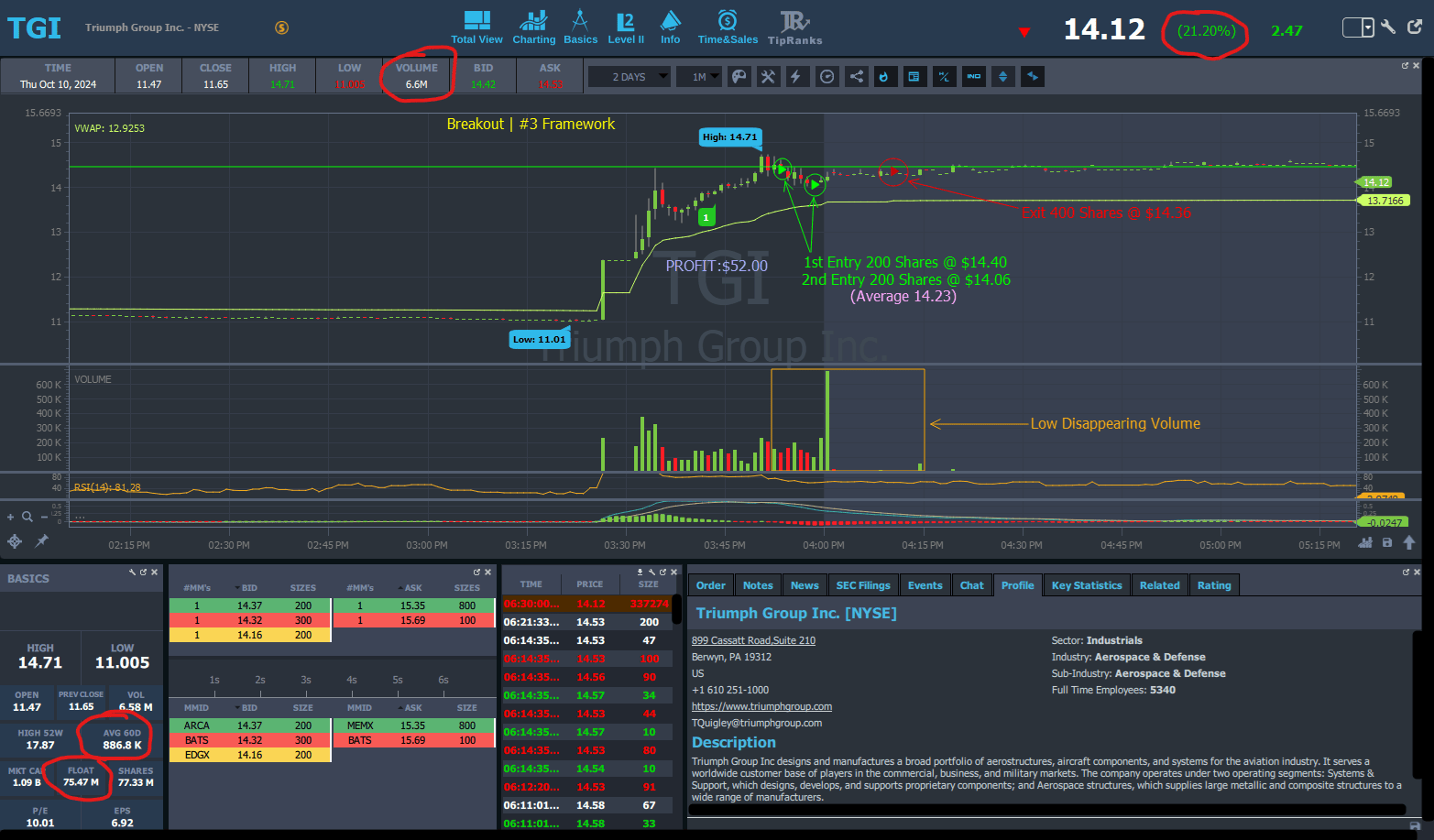Zoom out chart with minus icon
1434x840 pixels.
44,517
